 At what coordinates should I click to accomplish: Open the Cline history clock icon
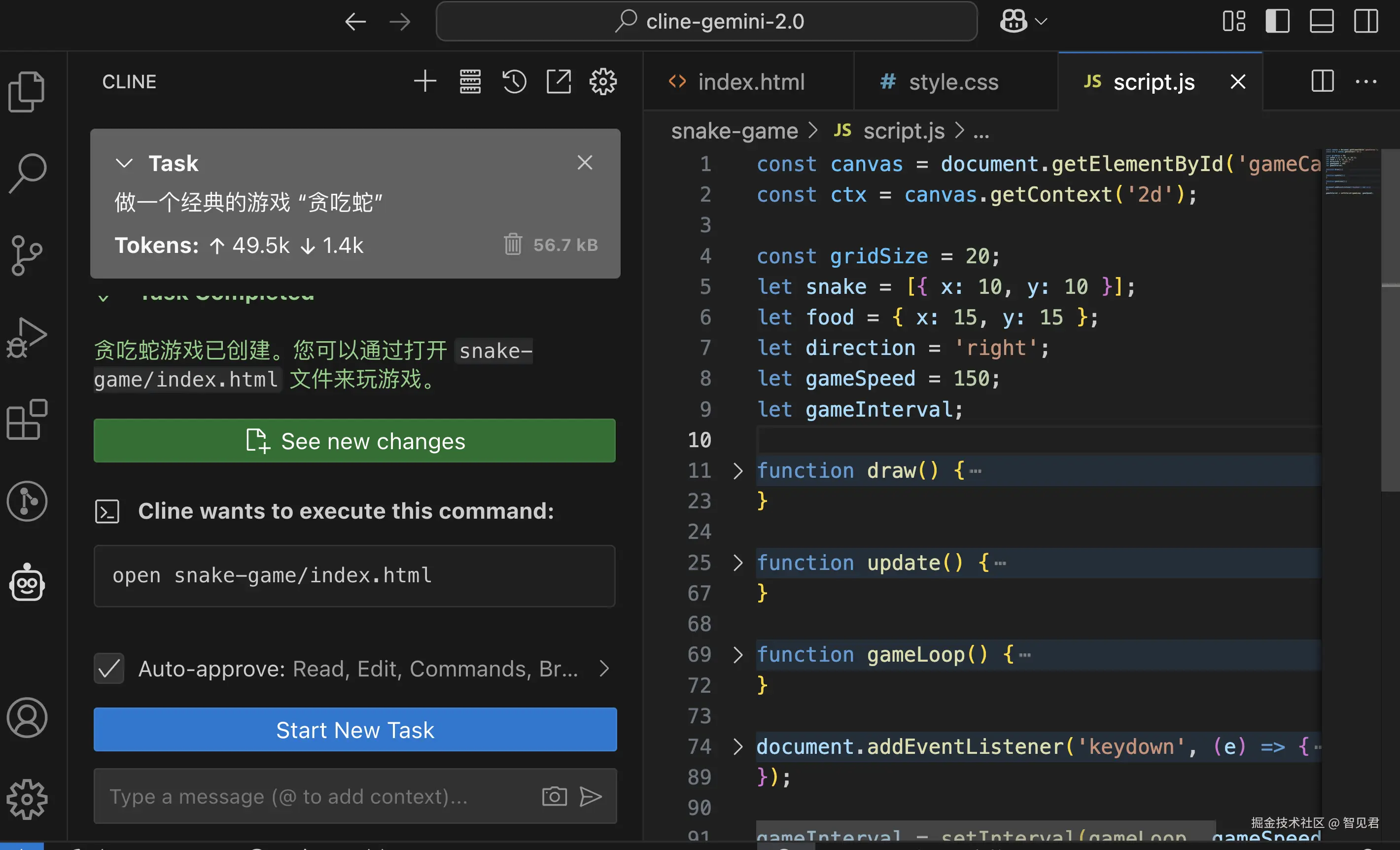514,82
